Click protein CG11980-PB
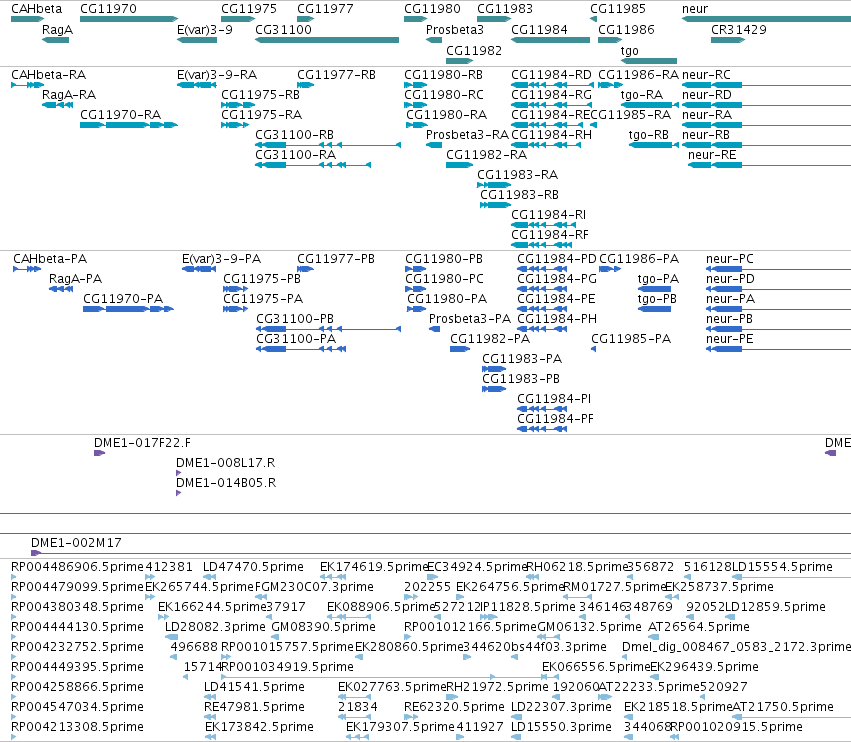Image resolution: width=851 pixels, height=742 pixels. (x=444, y=259)
